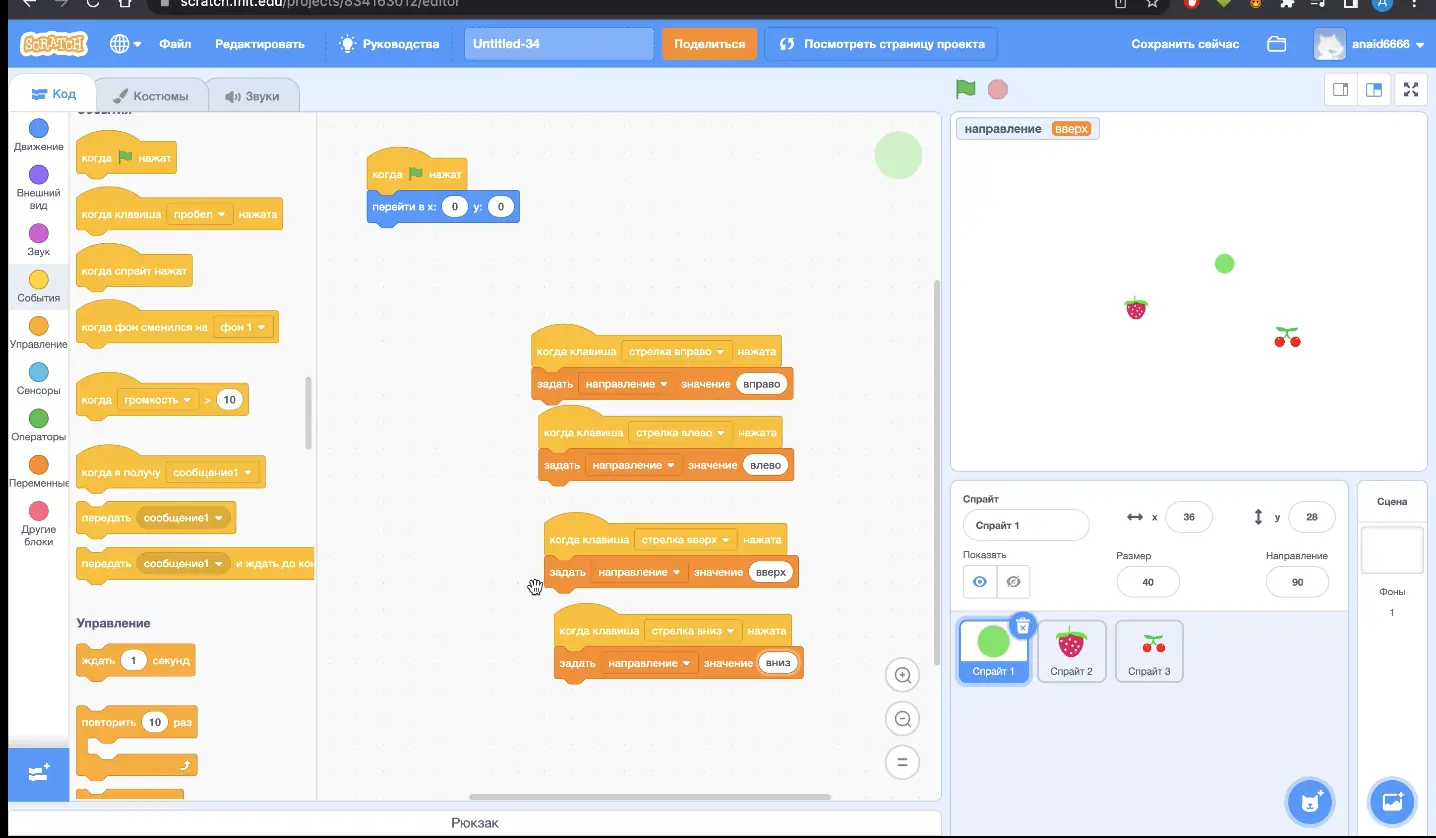
Task: Open the Файл menu
Action: coord(175,44)
